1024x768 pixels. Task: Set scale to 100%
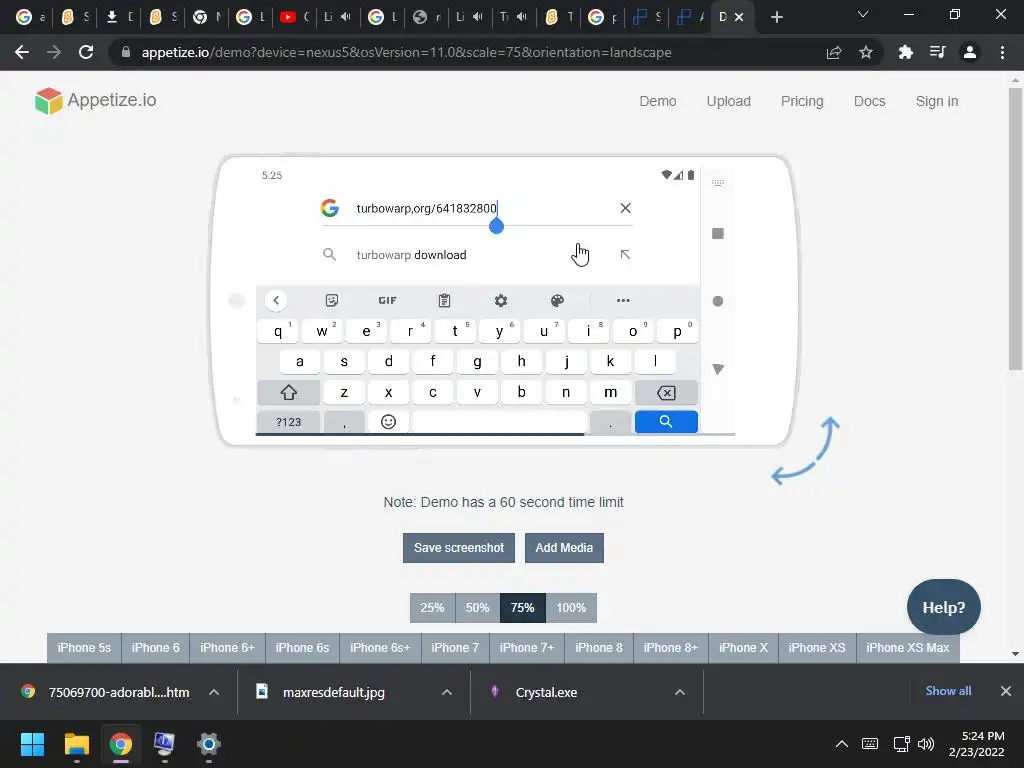[x=571, y=607]
